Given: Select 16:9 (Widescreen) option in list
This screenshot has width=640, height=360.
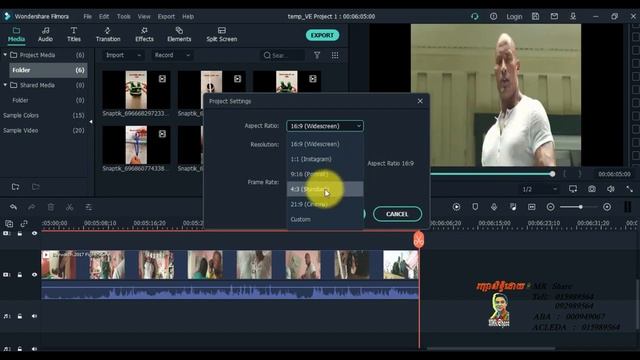Looking at the screenshot, I should (x=325, y=144).
